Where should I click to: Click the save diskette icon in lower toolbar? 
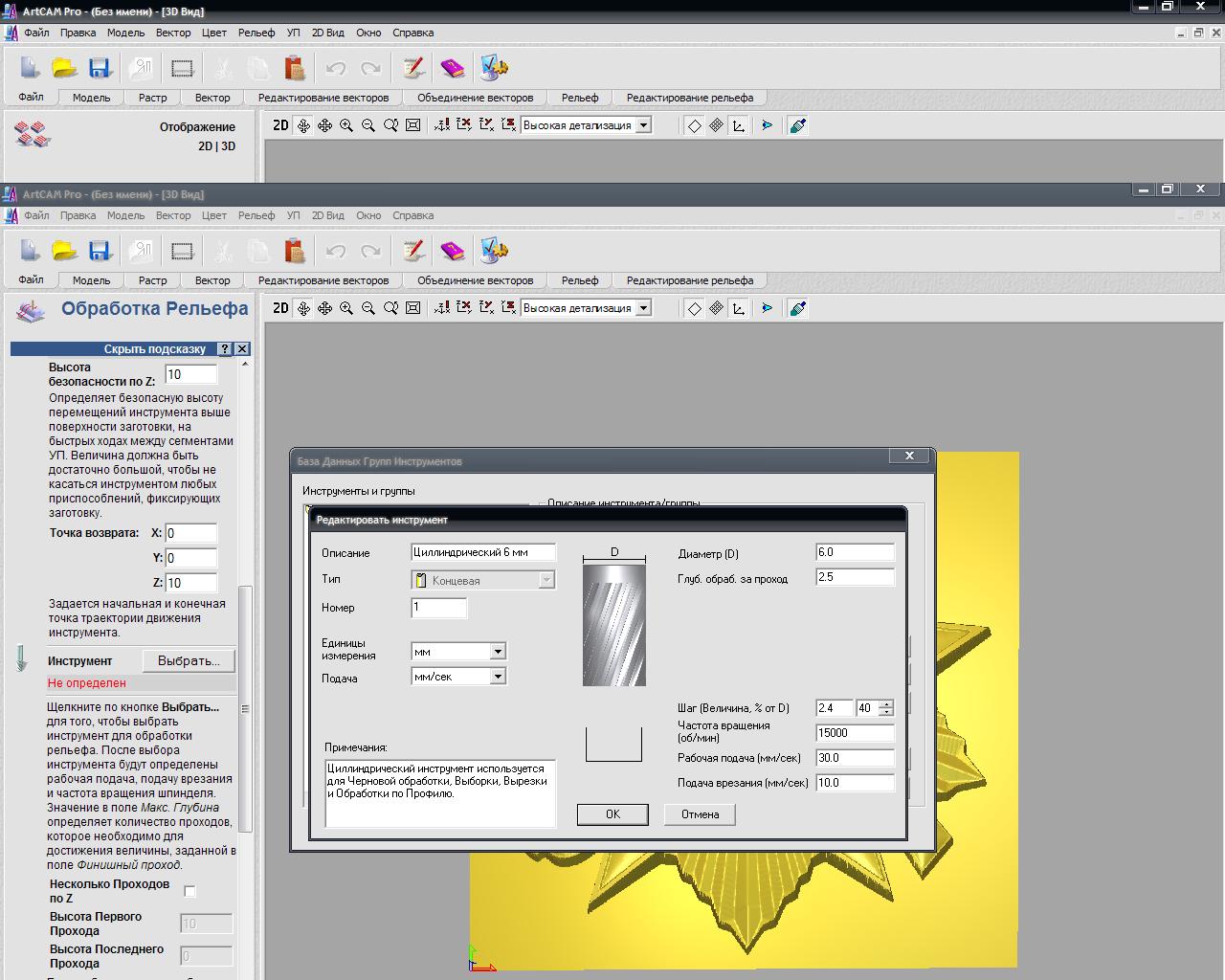tap(100, 251)
